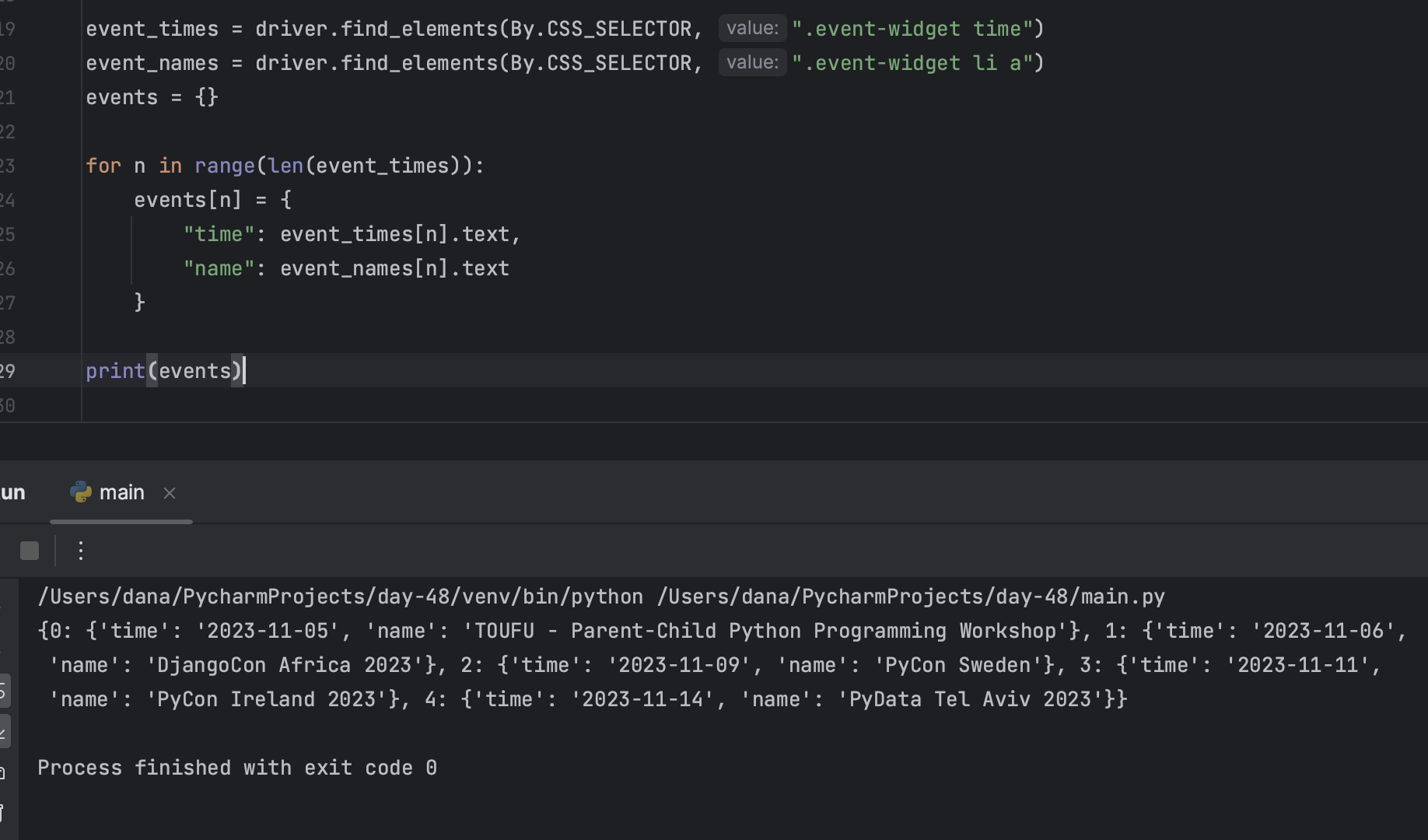The width and height of the screenshot is (1428, 840).
Task: Click the '2023-11-14' date in the output
Action: coord(642,699)
